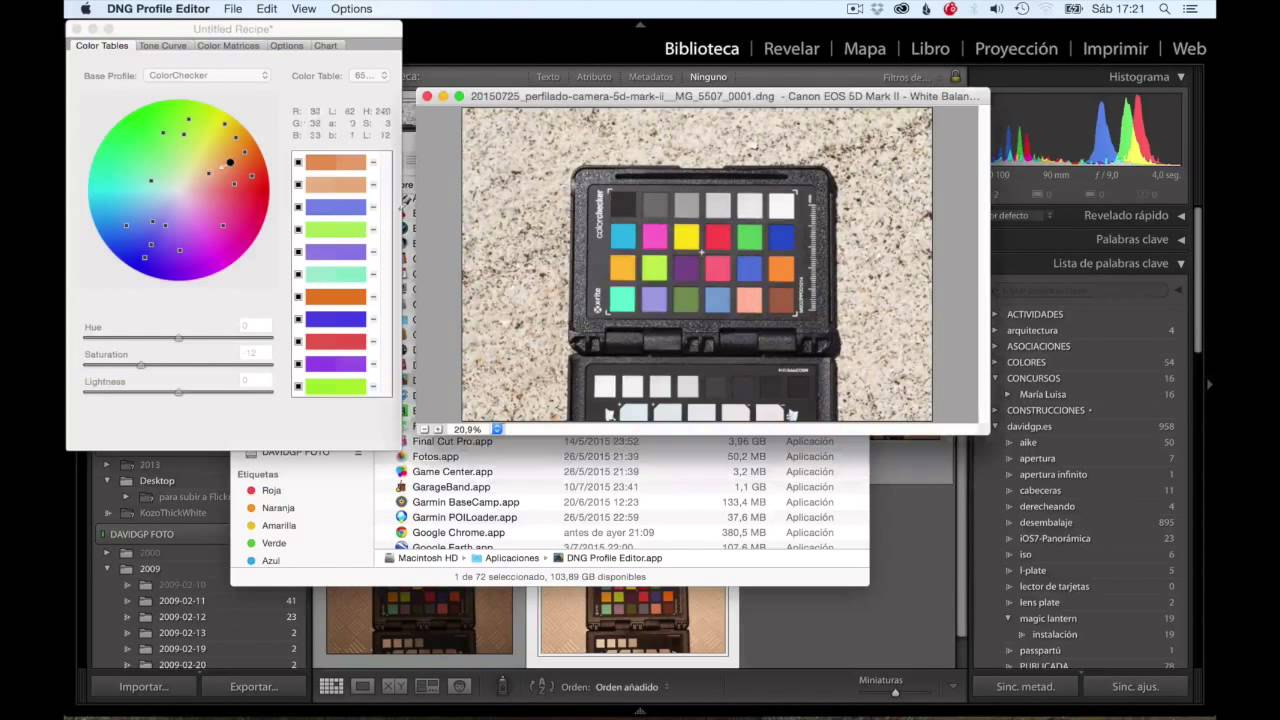1280x720 pixels.
Task: Click Garmin BaseCamp.app icon in Finder
Action: point(401,502)
